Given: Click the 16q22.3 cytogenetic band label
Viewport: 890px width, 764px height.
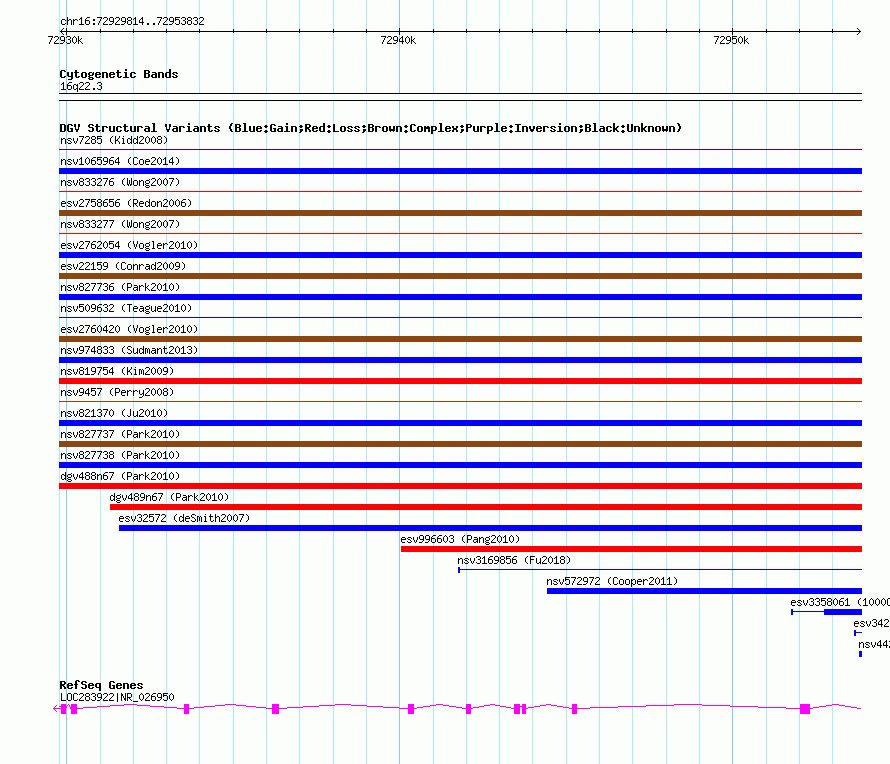Looking at the screenshot, I should [81, 87].
